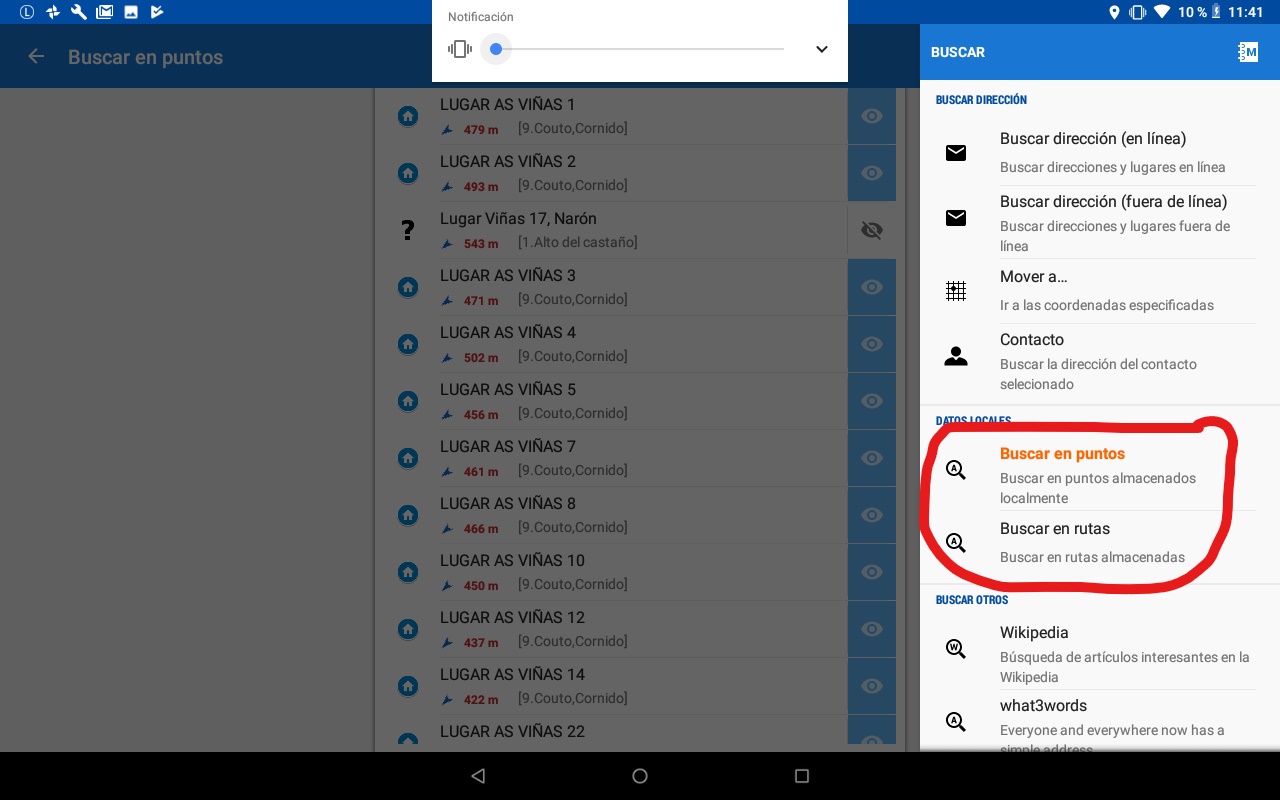
Task: Tap the grid icon next to Mover a…
Action: click(956, 291)
